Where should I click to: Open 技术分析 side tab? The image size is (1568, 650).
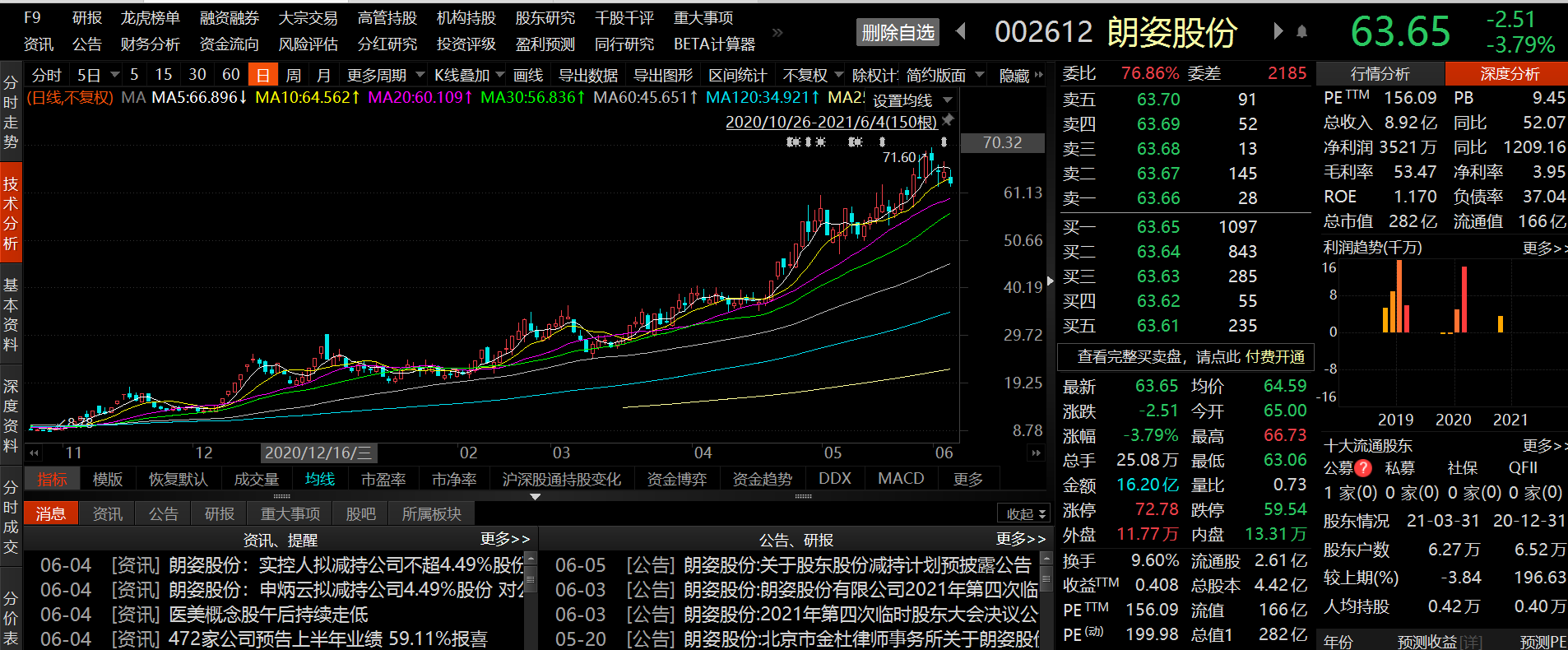tap(11, 213)
